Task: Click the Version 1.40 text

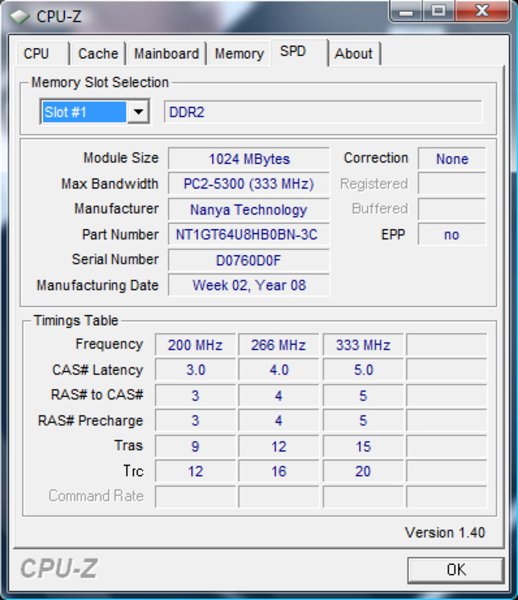Action: coord(445,532)
